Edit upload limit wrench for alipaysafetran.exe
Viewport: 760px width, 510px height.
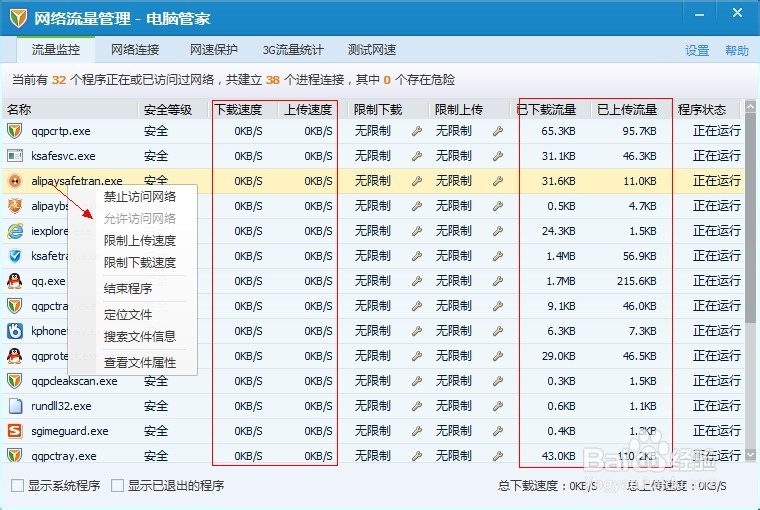[x=498, y=181]
